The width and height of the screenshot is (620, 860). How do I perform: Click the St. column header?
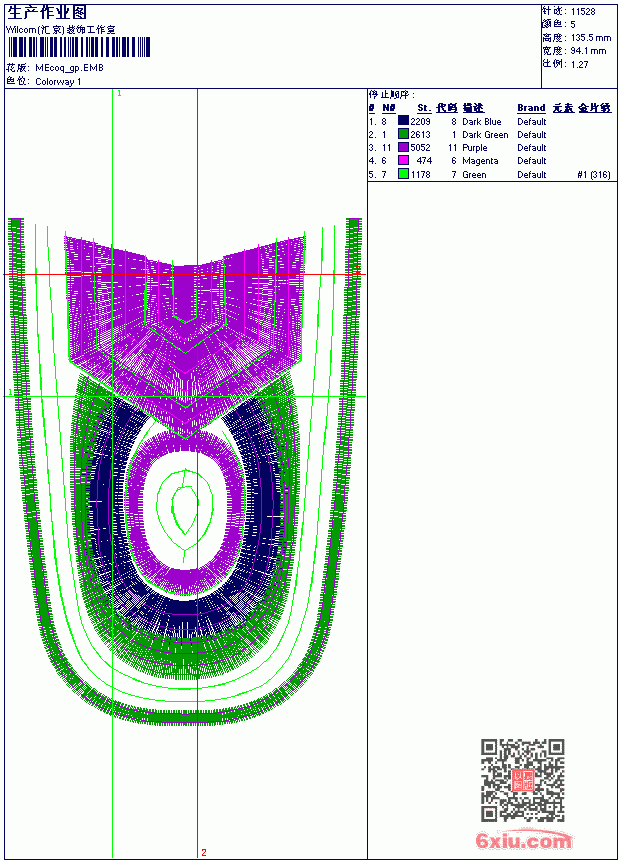pyautogui.click(x=424, y=108)
